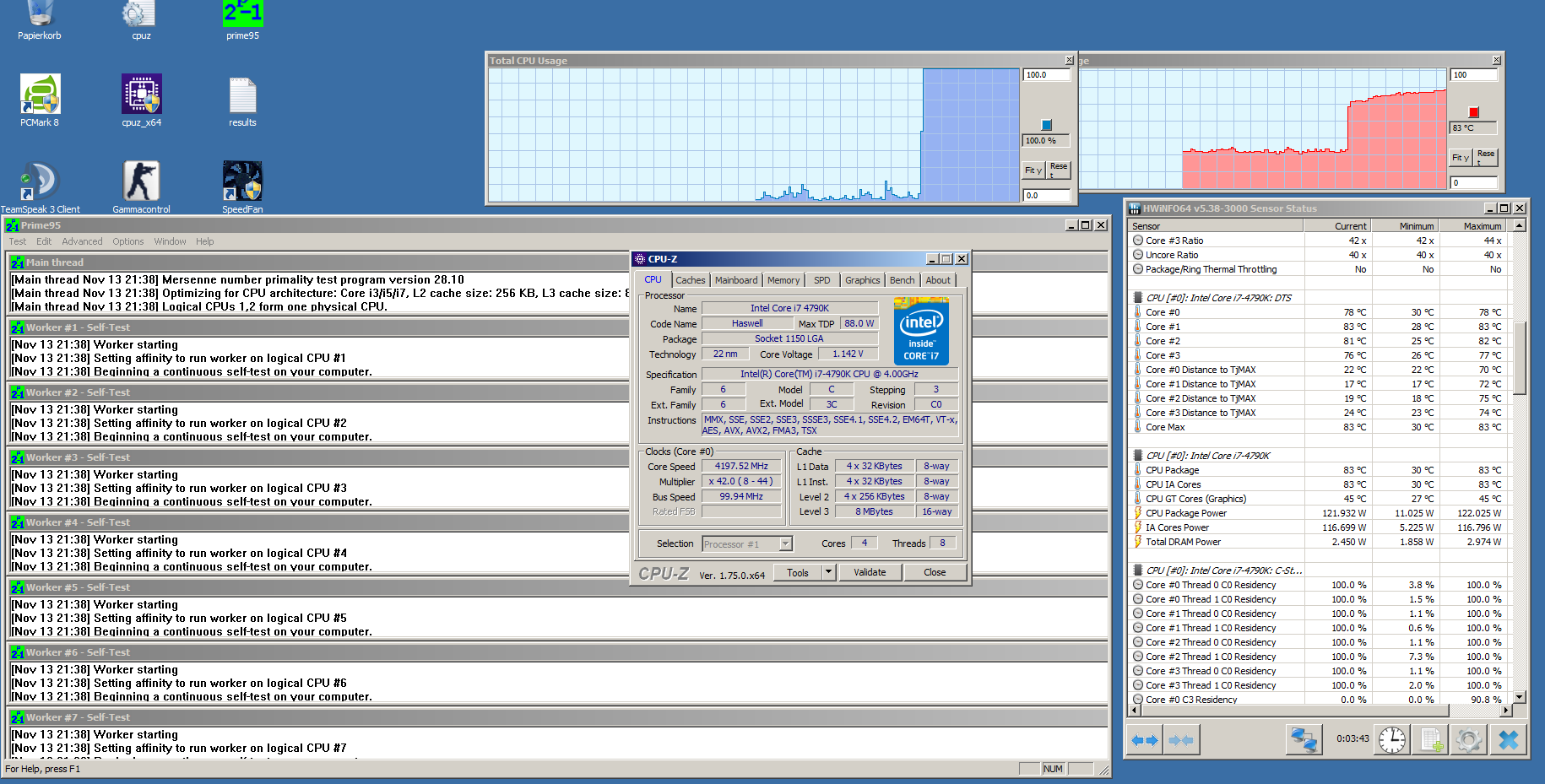Switch to the Memory tab in CPU-Z
Viewport: 1545px width, 784px height.
[x=783, y=280]
